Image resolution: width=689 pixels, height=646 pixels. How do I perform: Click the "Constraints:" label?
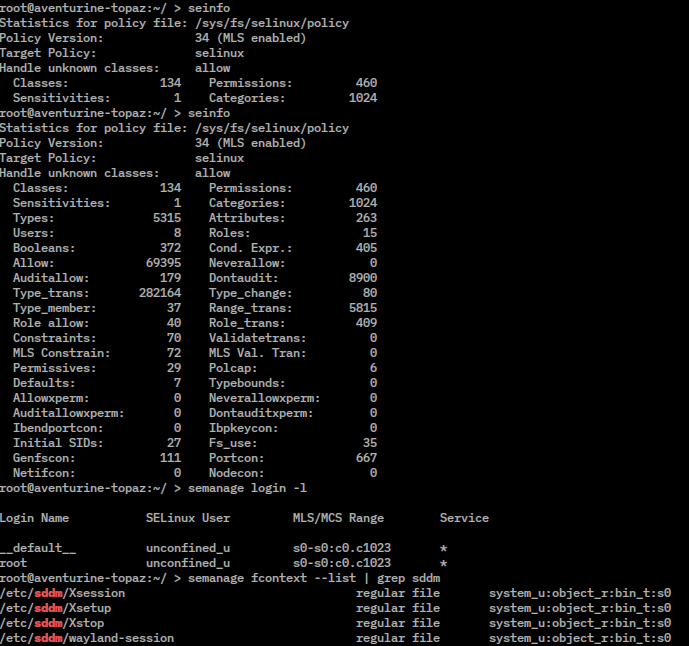click(x=54, y=338)
